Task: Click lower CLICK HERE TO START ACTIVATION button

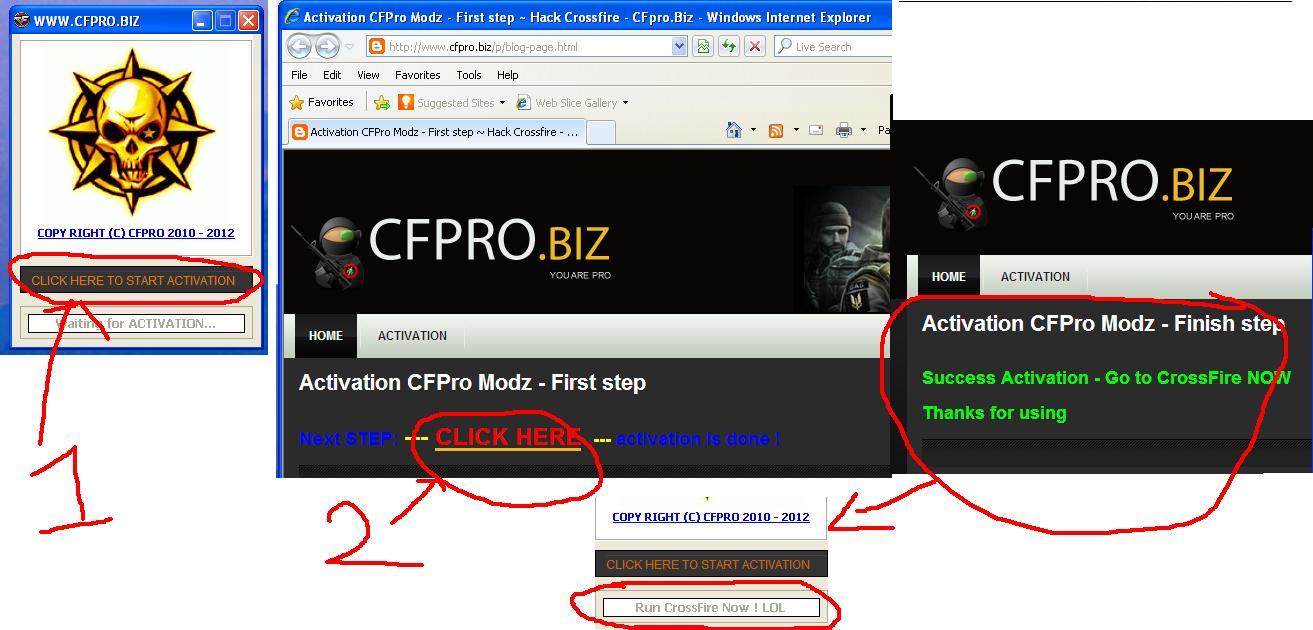Action: (x=711, y=564)
